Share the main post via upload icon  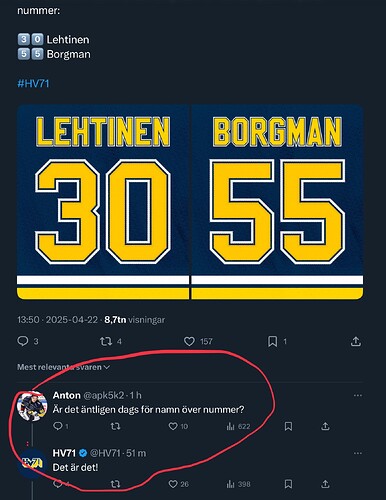[x=356, y=341]
